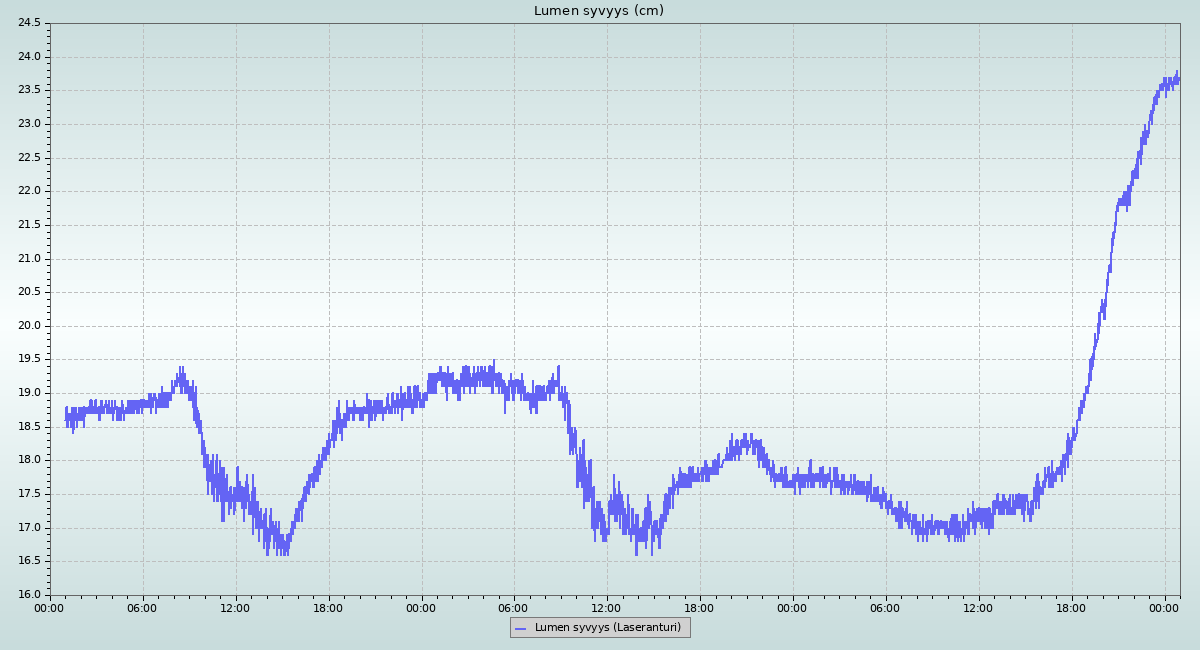Click the rightmost 00:00 time label

click(x=1164, y=607)
